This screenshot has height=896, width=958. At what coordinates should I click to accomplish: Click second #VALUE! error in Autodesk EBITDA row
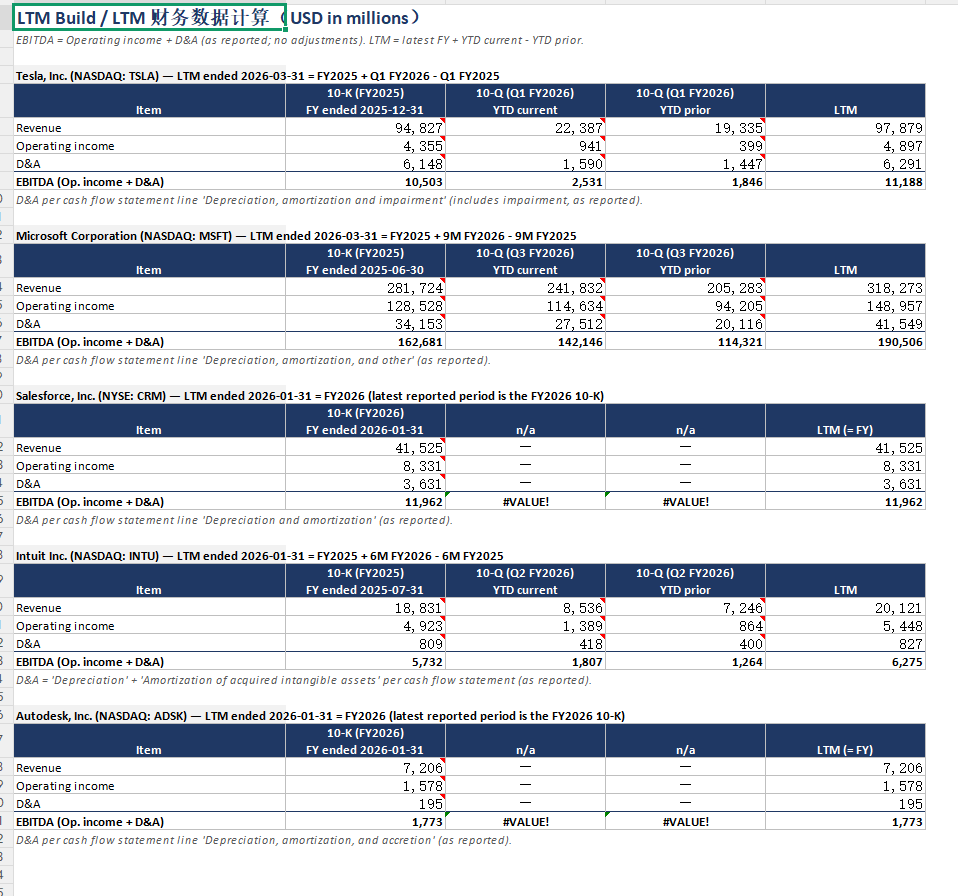coord(686,821)
